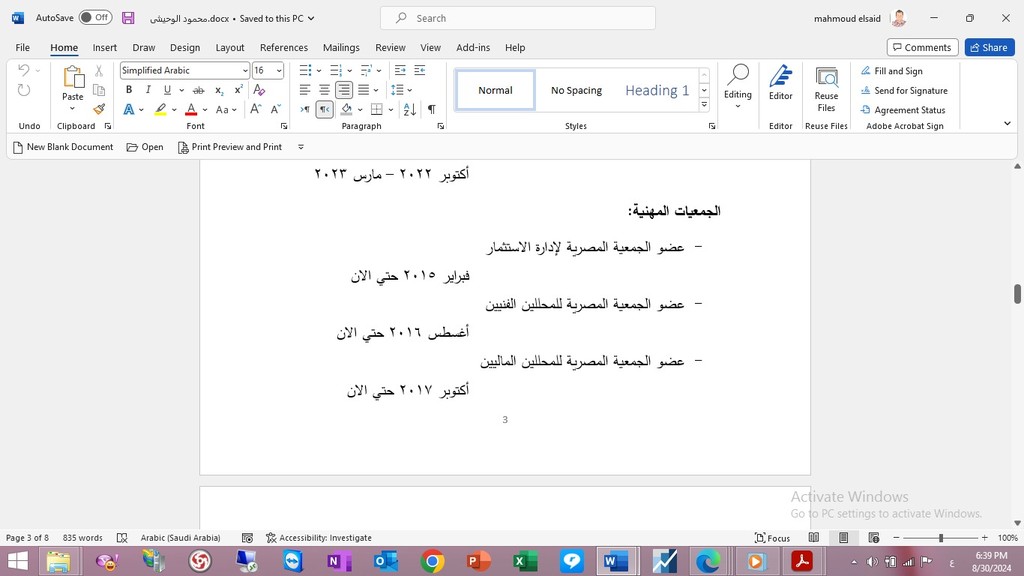Click the Accessibility: Investigate status item
Screen dimensions: 1024x576
point(319,538)
